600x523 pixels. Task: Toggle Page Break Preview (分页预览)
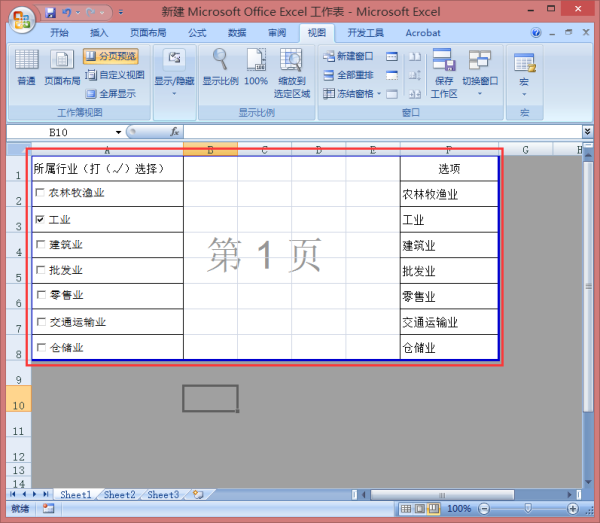[111, 56]
